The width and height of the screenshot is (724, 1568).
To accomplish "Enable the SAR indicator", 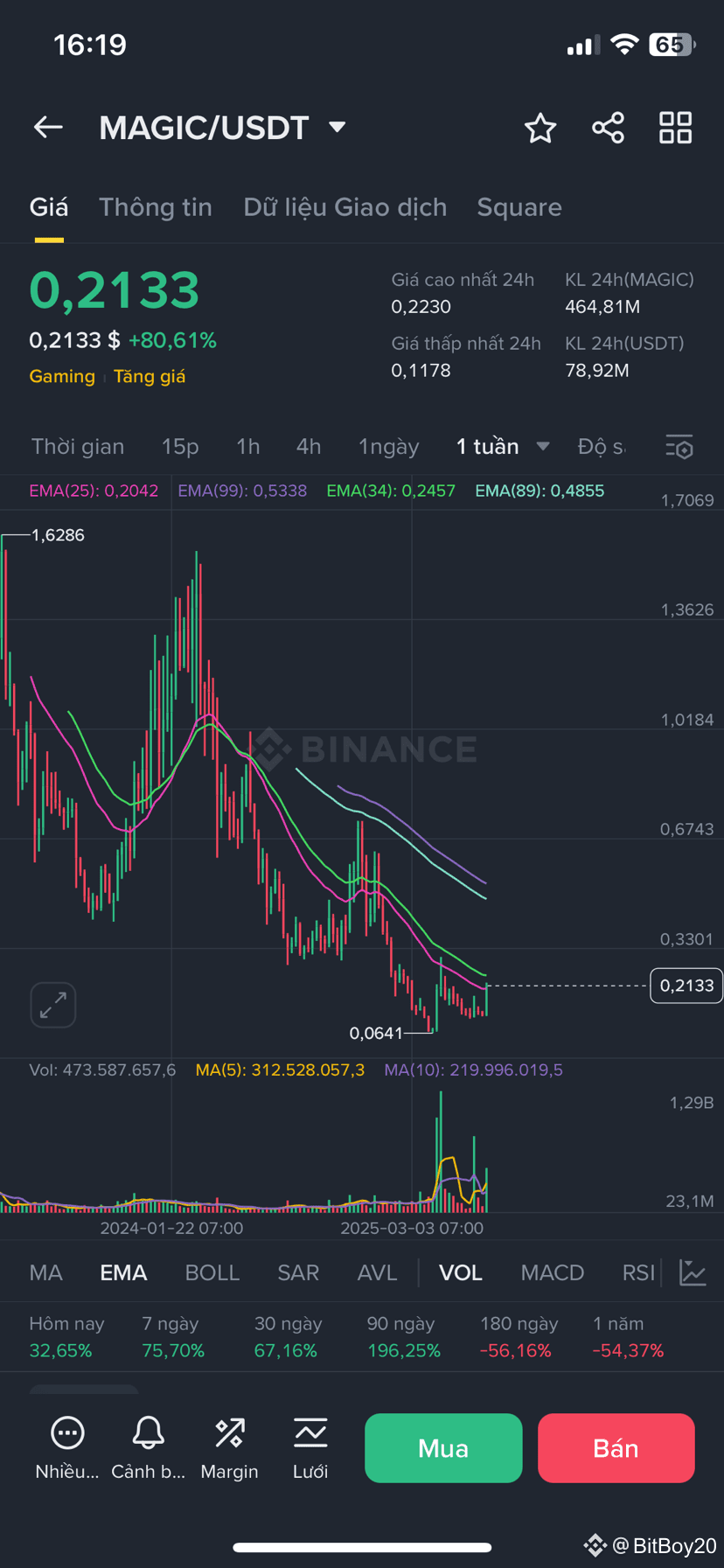I will click(298, 1272).
